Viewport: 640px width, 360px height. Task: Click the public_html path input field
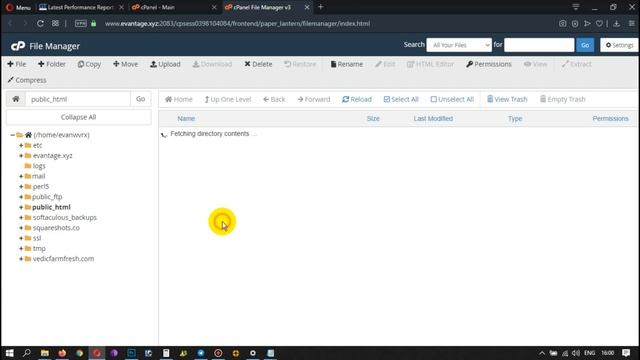pyautogui.click(x=78, y=99)
